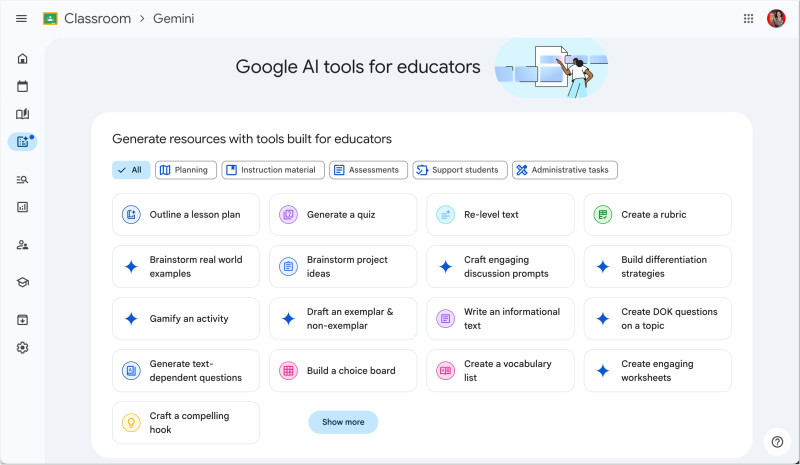Click the Brainstorm project ideas icon
The height and width of the screenshot is (465, 800).
tap(288, 266)
